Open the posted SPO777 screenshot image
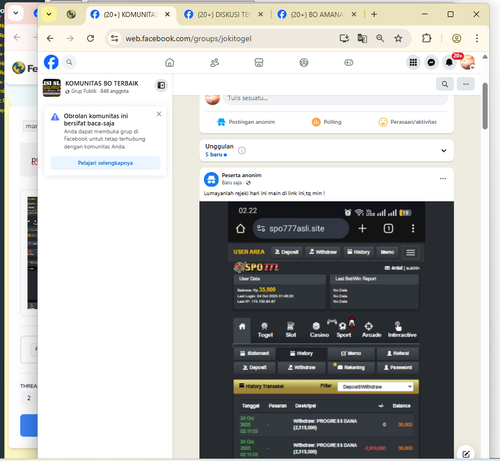 [x=327, y=330]
